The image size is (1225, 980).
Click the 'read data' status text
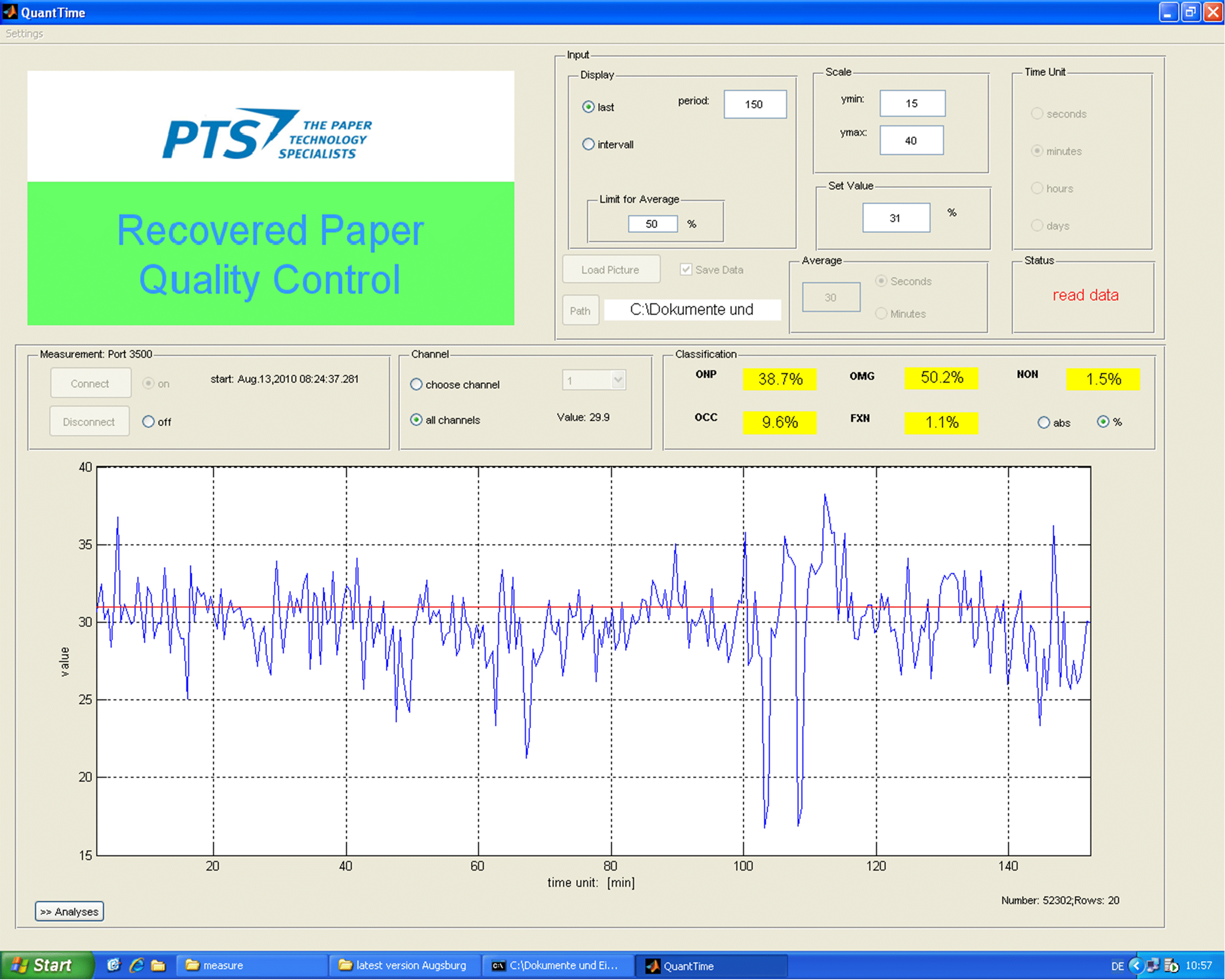[x=1085, y=295]
